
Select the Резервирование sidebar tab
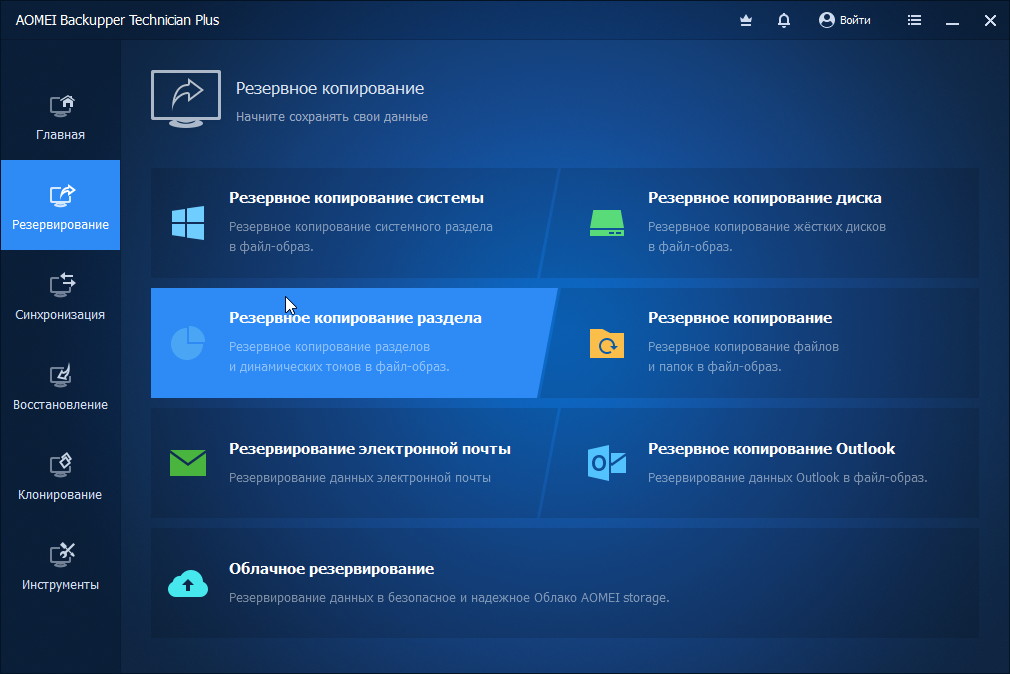[61, 205]
